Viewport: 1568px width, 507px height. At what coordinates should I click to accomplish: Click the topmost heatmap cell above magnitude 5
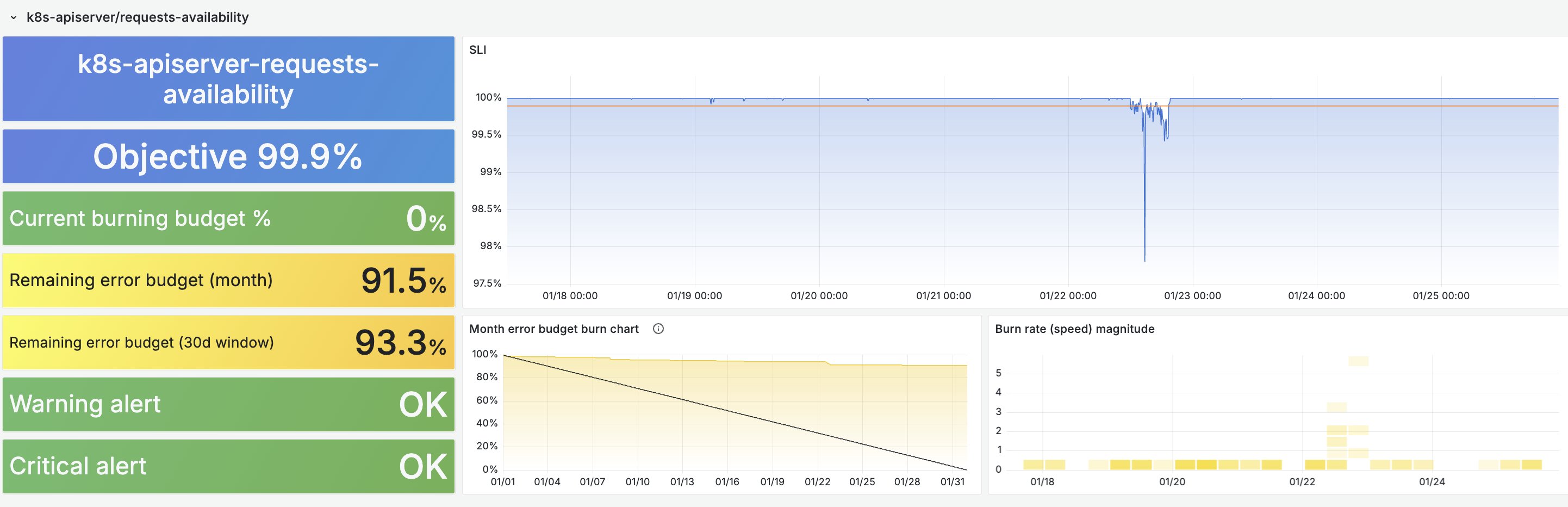click(1358, 361)
